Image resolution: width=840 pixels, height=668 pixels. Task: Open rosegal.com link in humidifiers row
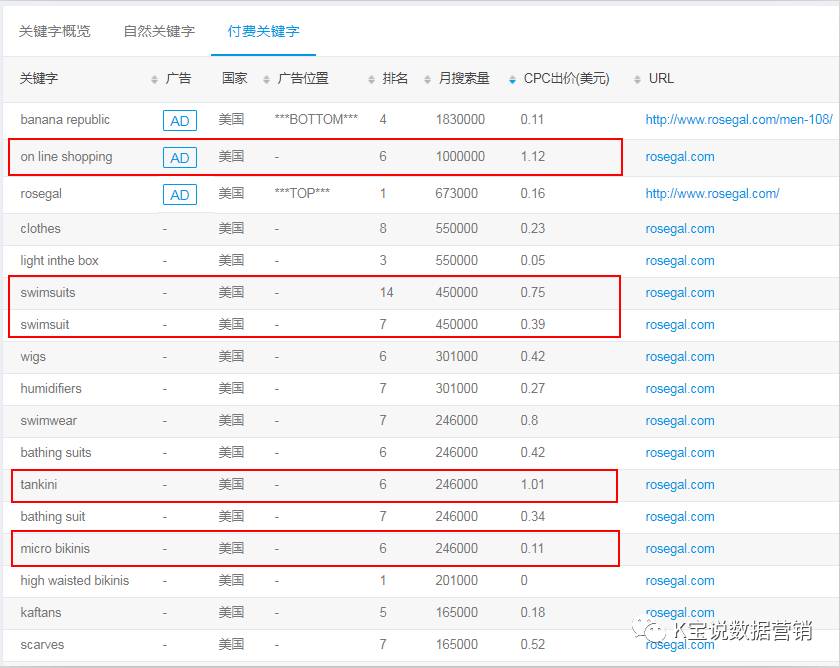680,389
